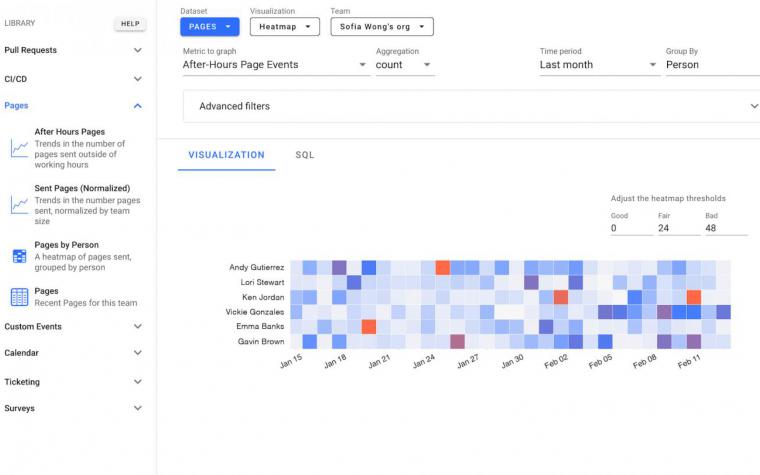
Task: Expand the Custom Events section
Action: (74, 326)
